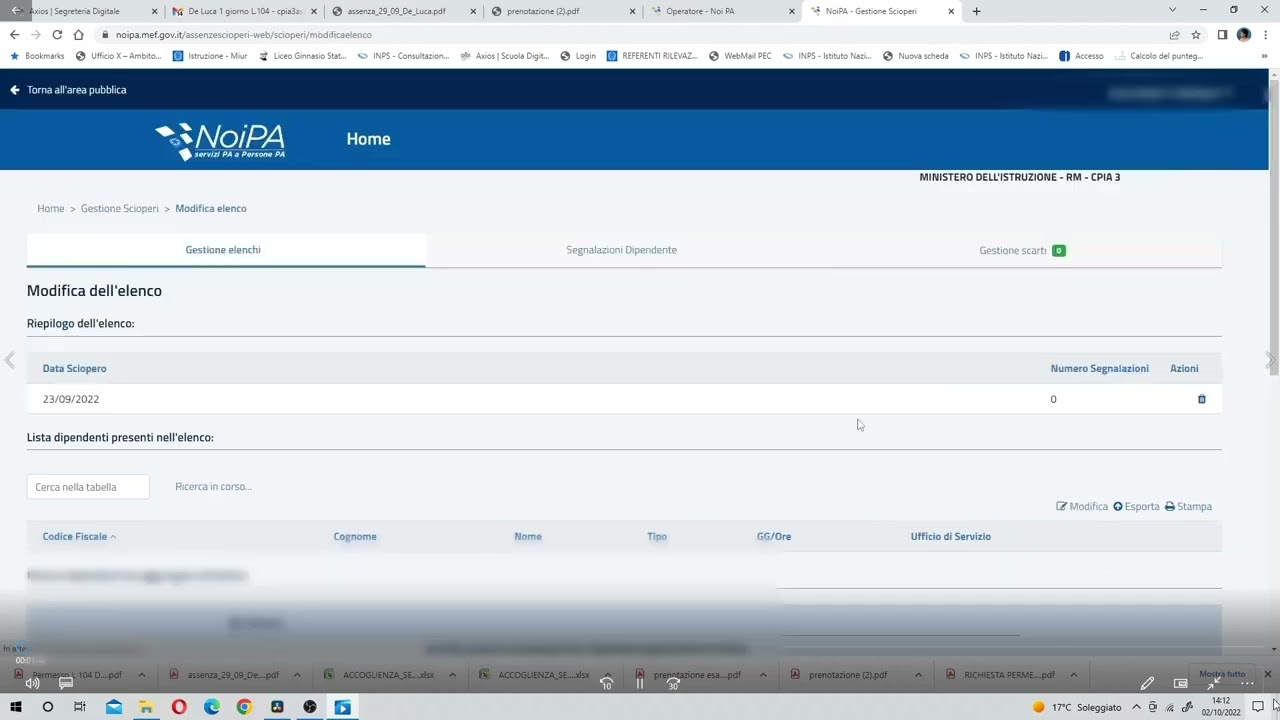Expand options for prenotazione (2).pdf download
Viewport: 1280px width, 720px height.
pos(918,675)
